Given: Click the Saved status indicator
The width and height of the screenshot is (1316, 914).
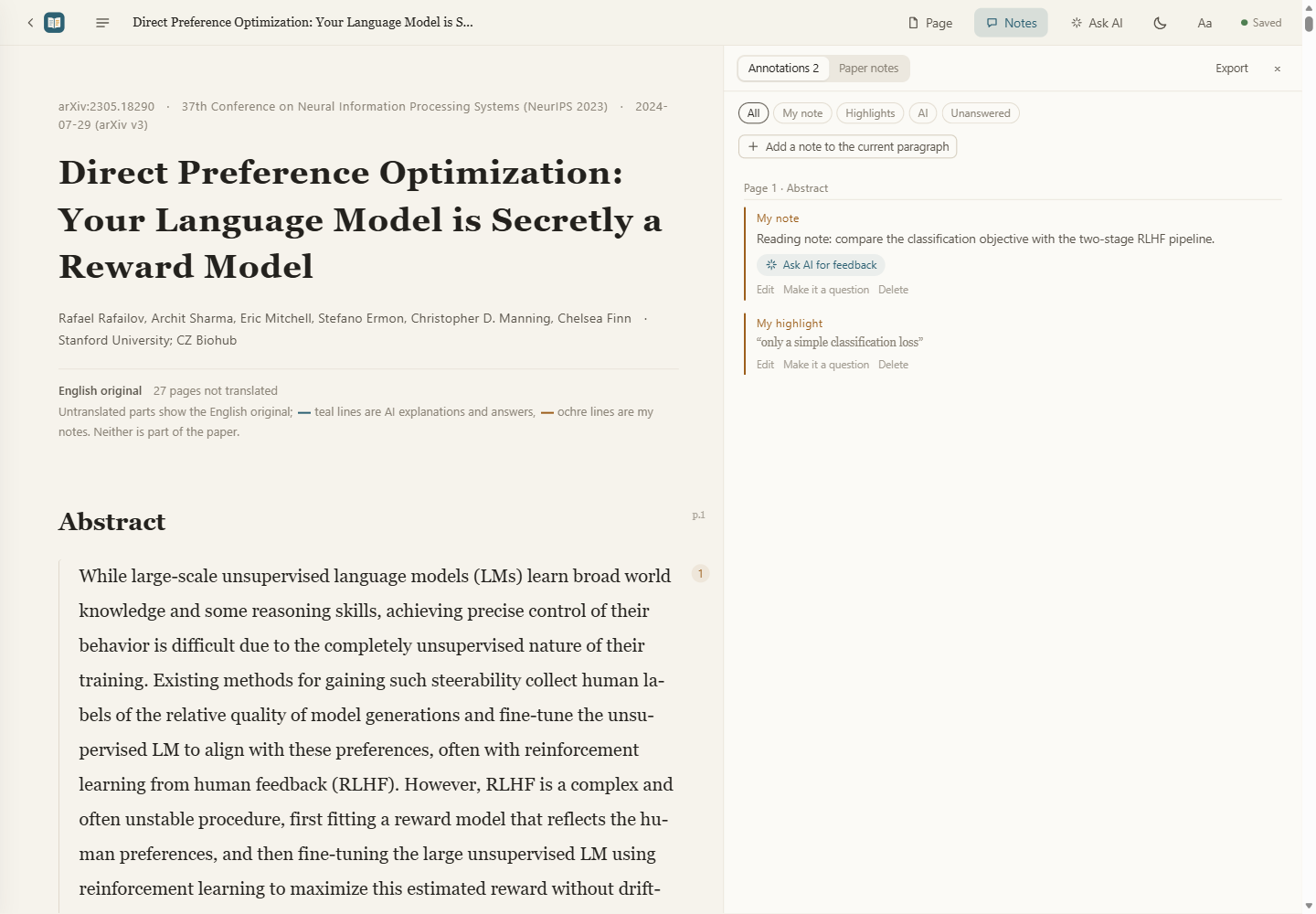Looking at the screenshot, I should pyautogui.click(x=1261, y=23).
